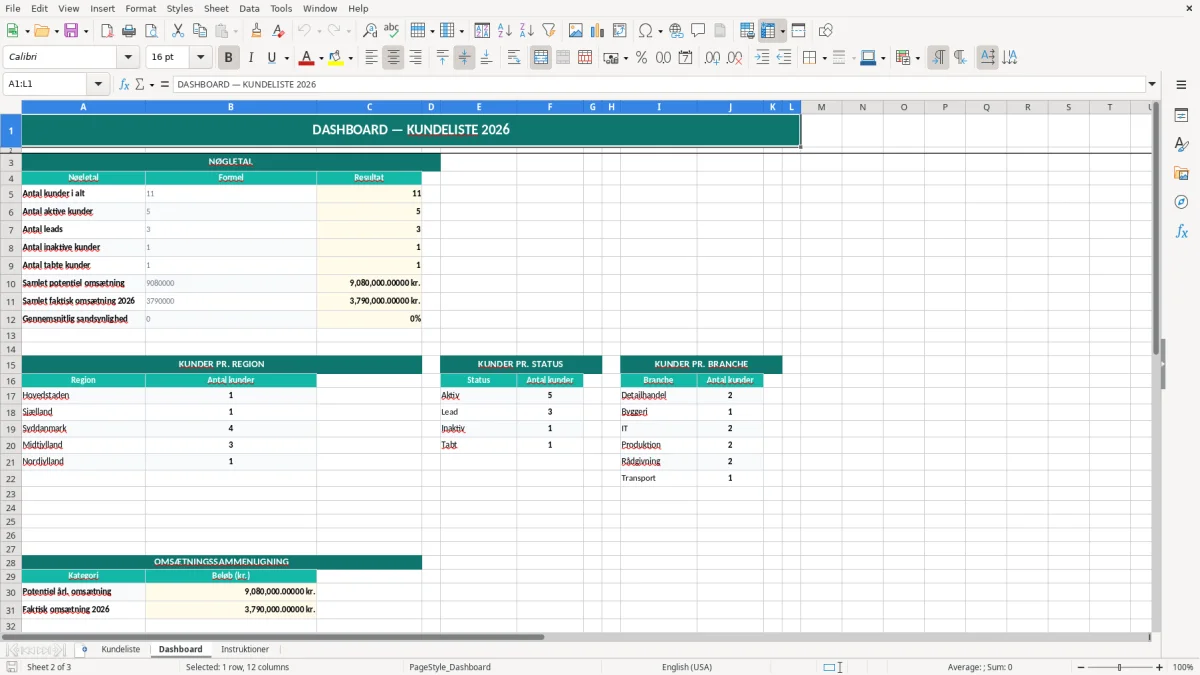
Task: Increase indent icon
Action: [762, 58]
